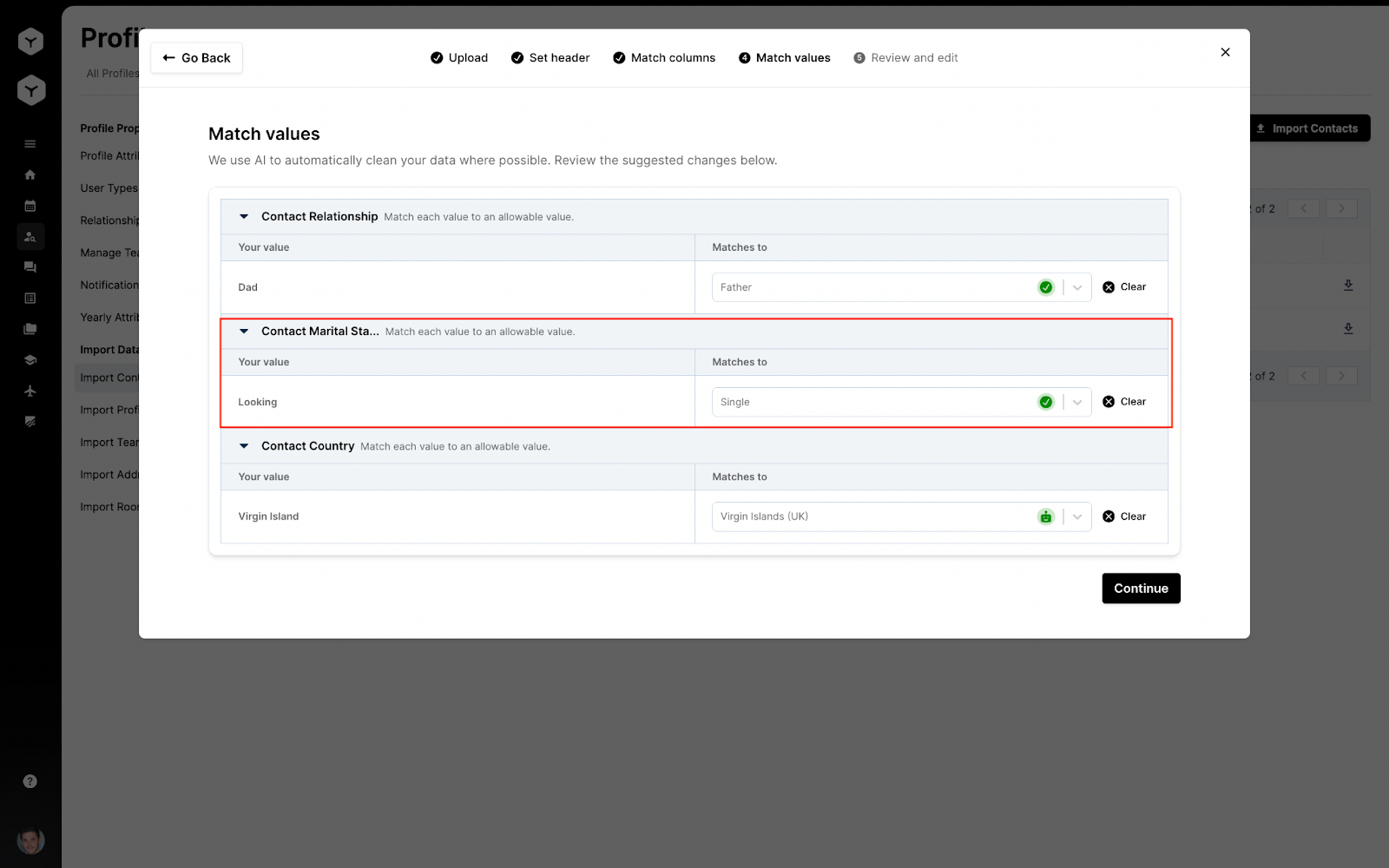Collapse the Contact Country section
The width and height of the screenshot is (1389, 868).
[x=244, y=445]
